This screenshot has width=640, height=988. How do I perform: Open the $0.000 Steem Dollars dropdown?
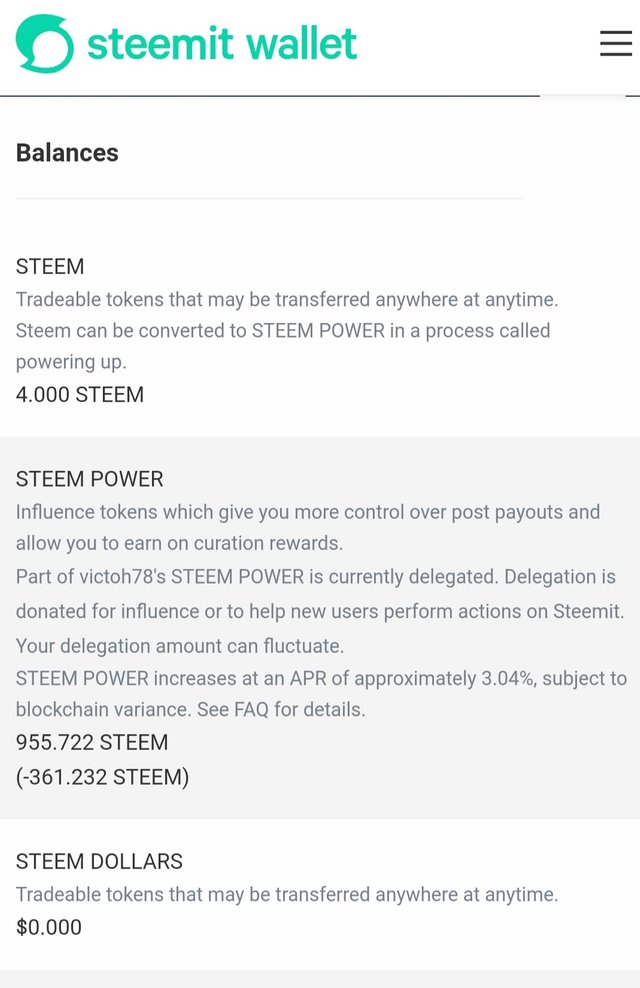pos(49,927)
